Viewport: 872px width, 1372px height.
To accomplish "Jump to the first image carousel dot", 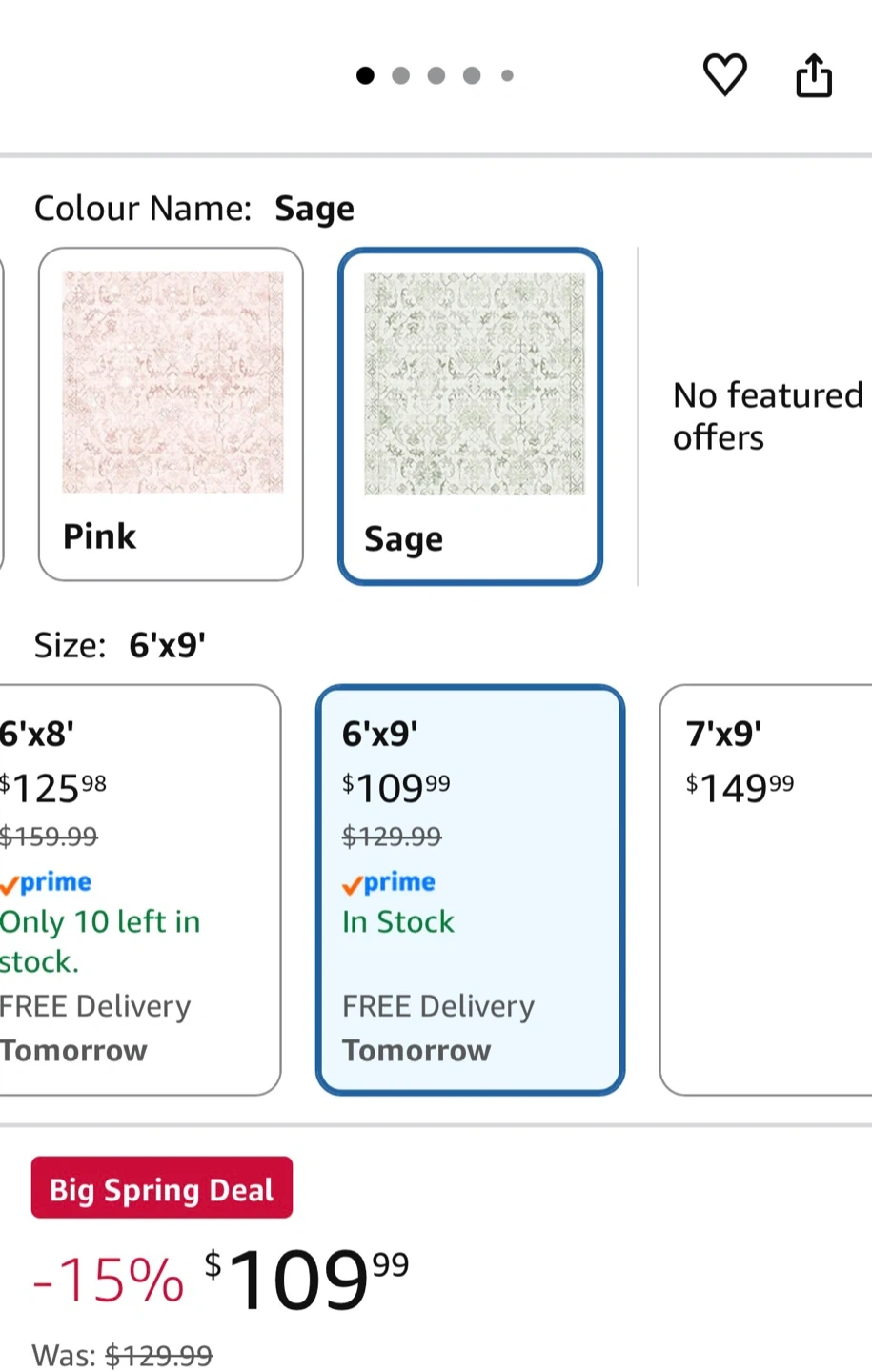I will pos(365,75).
